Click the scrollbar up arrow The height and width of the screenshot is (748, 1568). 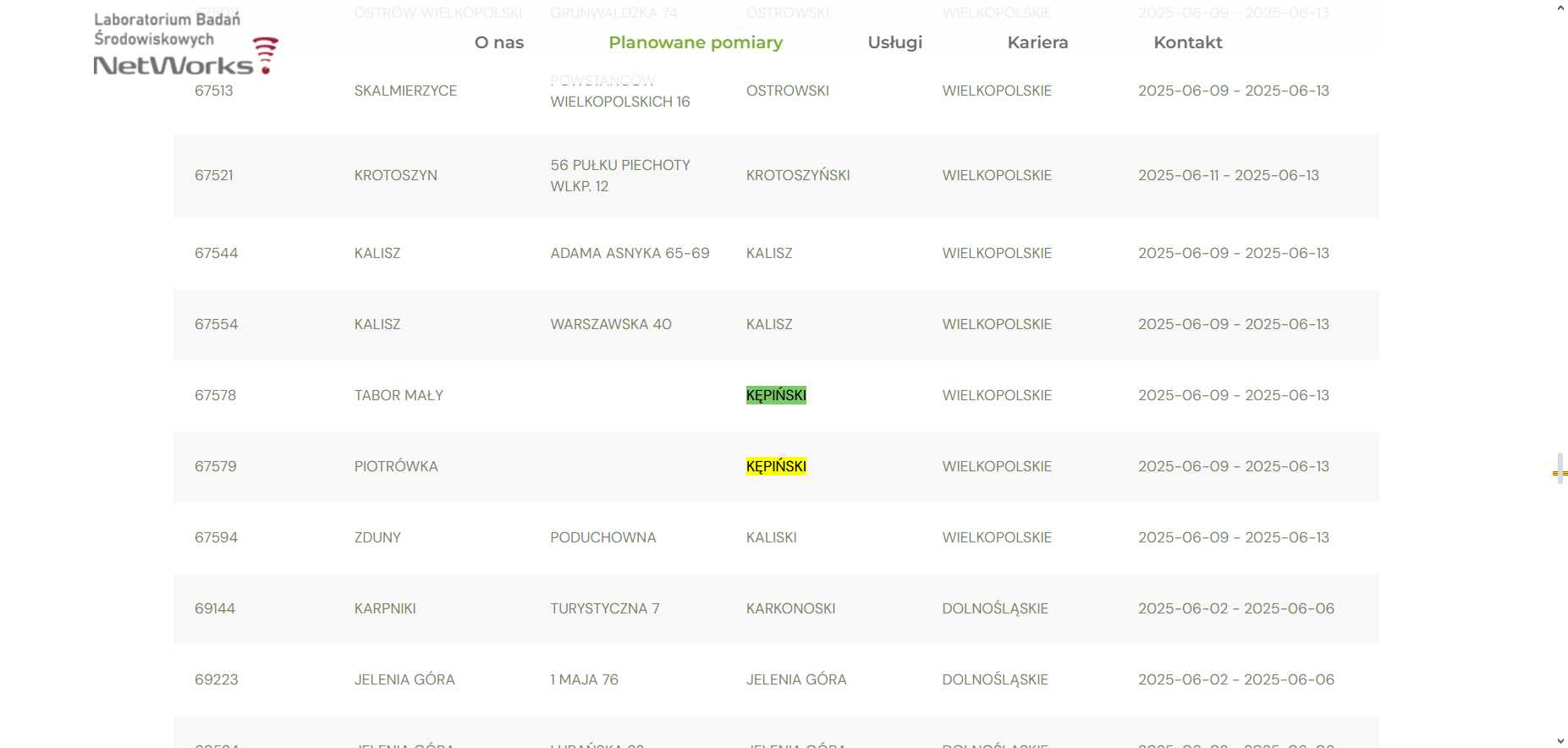click(1560, 8)
